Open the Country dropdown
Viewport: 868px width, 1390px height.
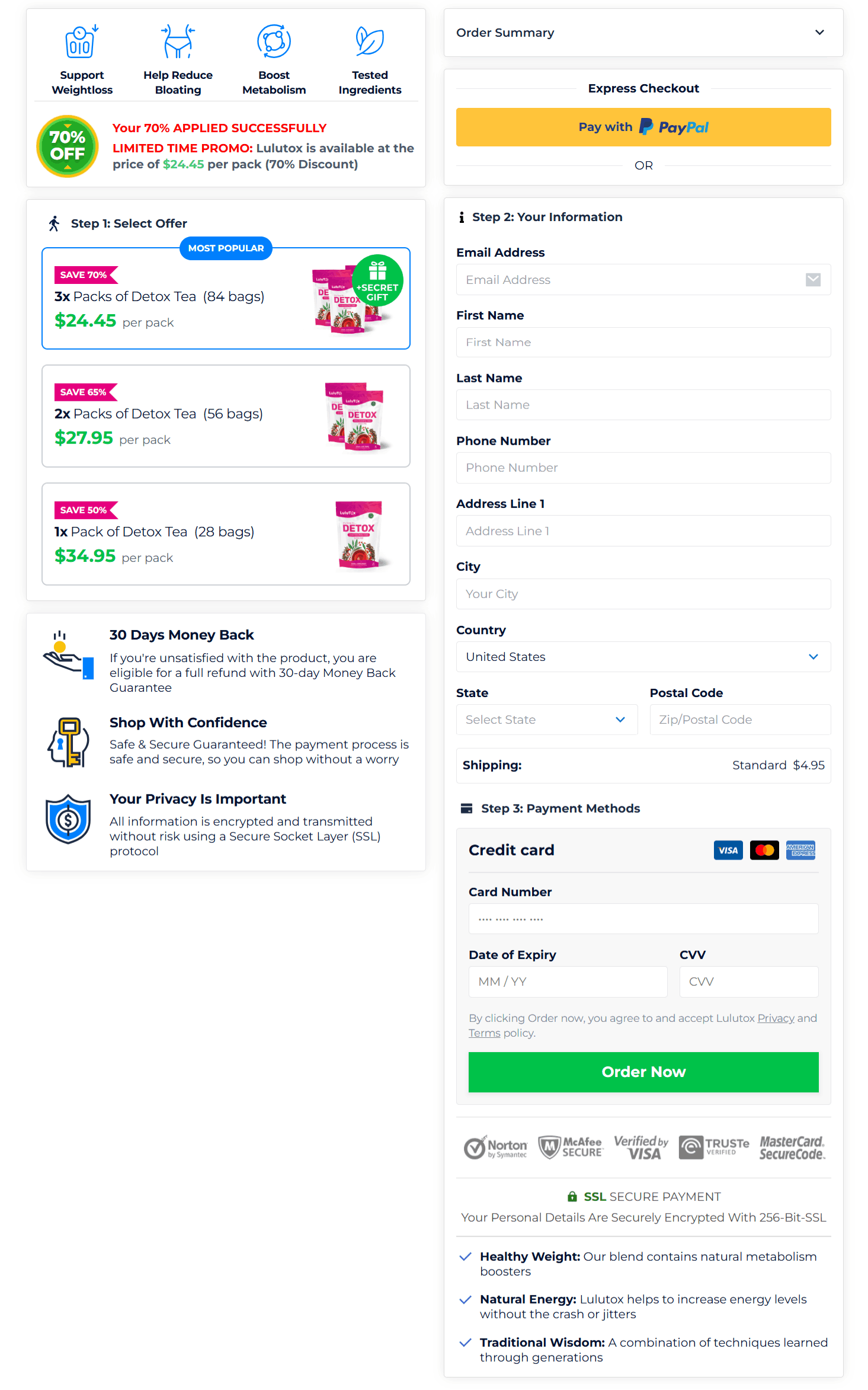coord(643,657)
